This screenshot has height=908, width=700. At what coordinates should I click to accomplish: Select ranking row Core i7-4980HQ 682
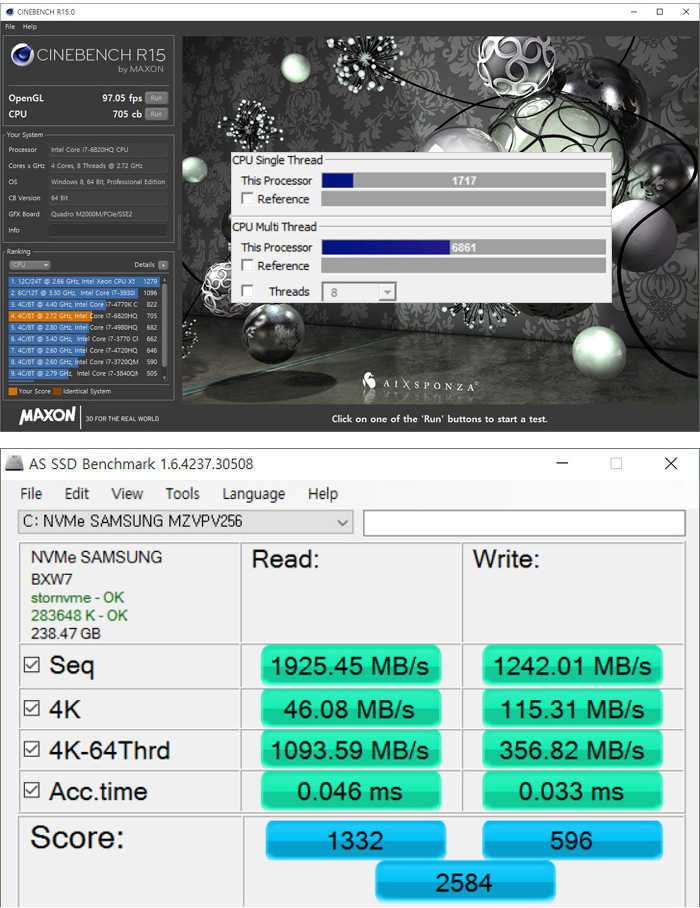pos(84,328)
